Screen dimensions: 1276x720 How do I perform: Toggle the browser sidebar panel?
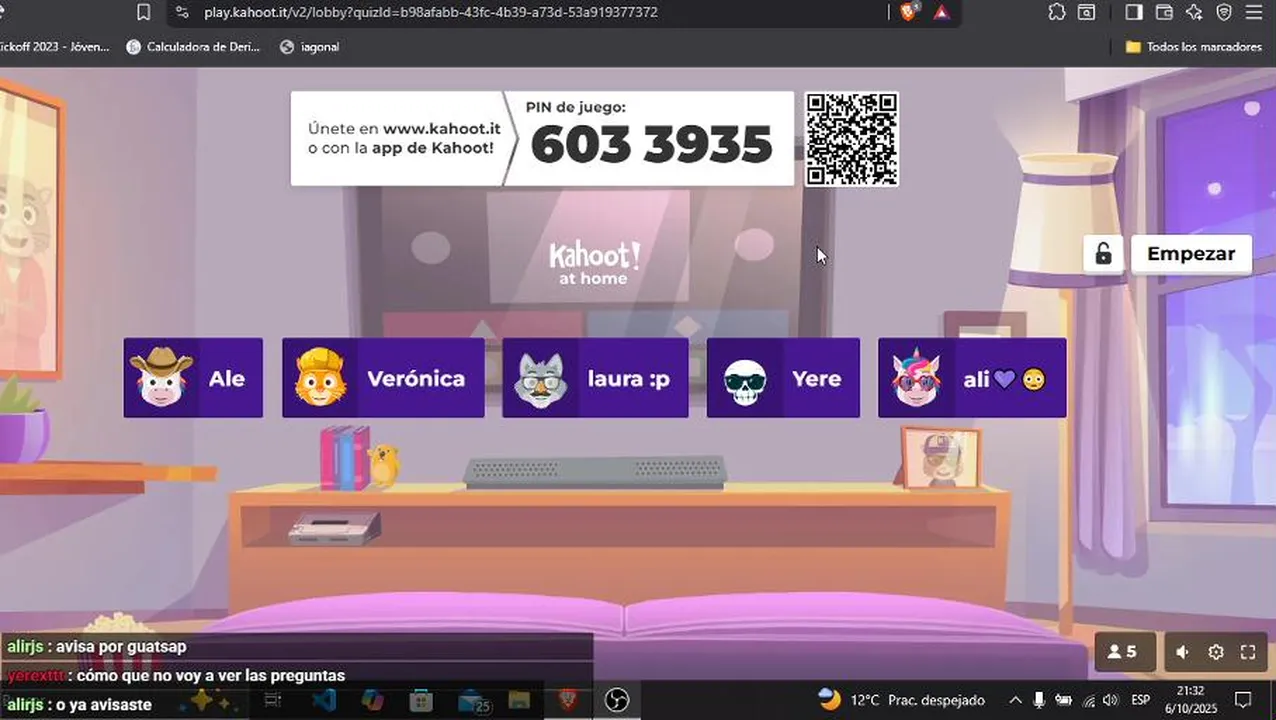click(1134, 12)
